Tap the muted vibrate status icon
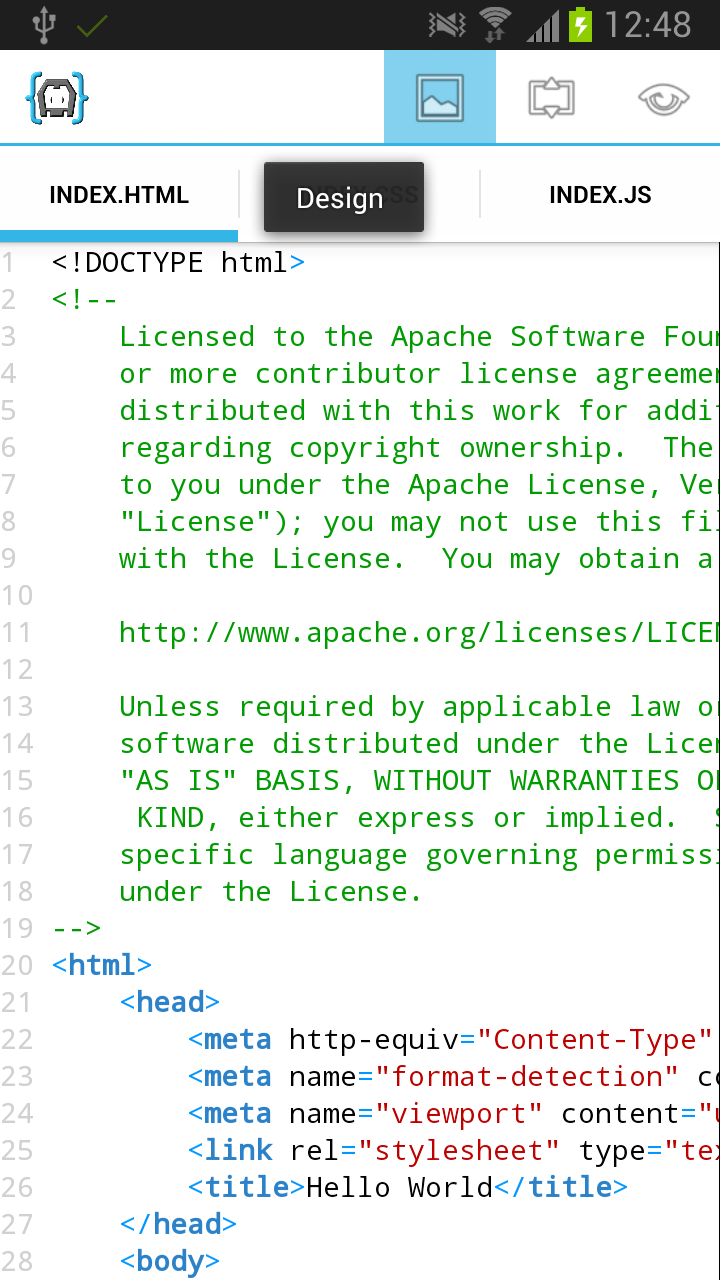The width and height of the screenshot is (720, 1280). tap(447, 25)
